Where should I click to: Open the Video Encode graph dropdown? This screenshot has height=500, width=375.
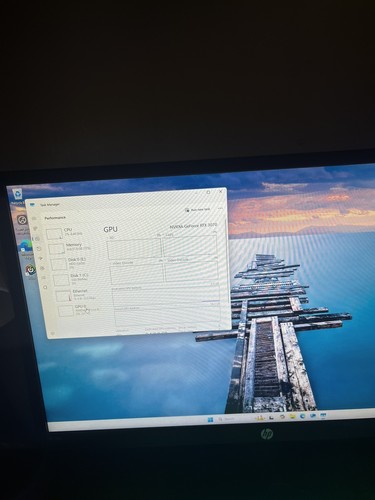click(122, 263)
